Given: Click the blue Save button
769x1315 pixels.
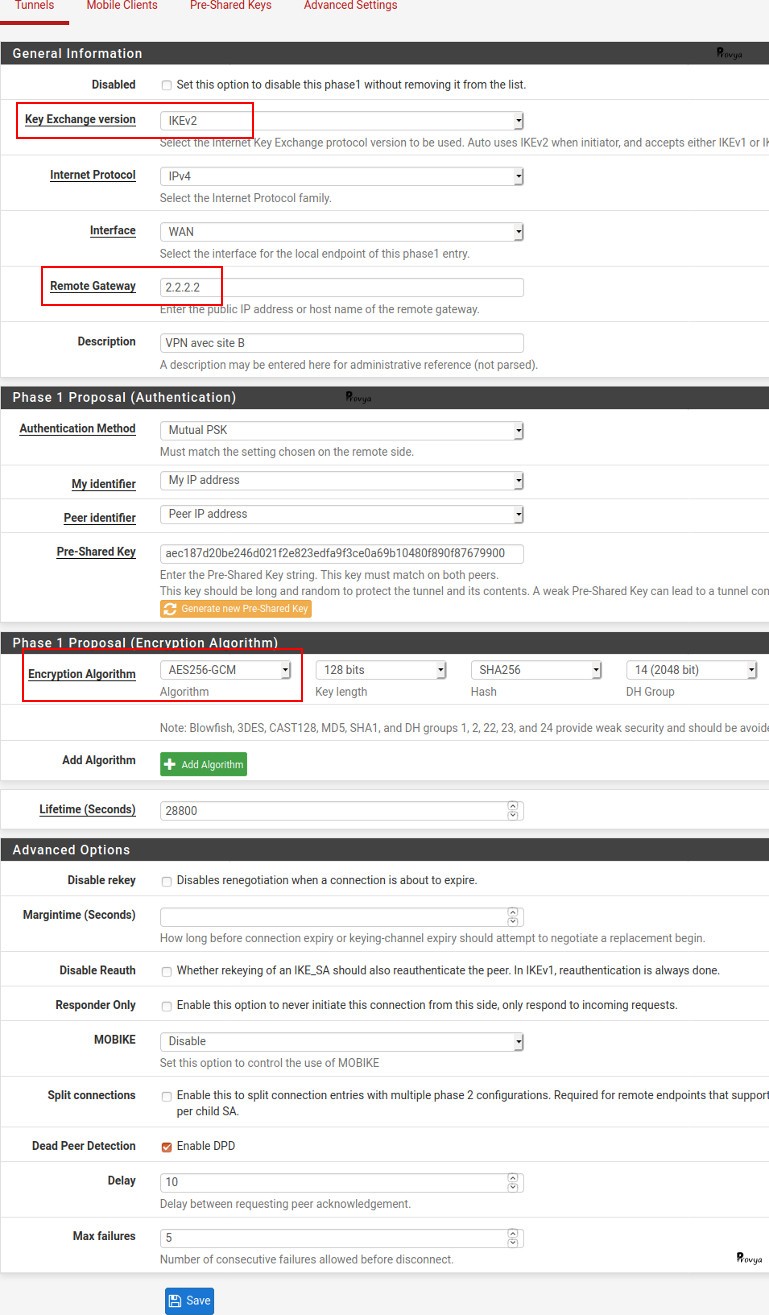Looking at the screenshot, I should [189, 1300].
